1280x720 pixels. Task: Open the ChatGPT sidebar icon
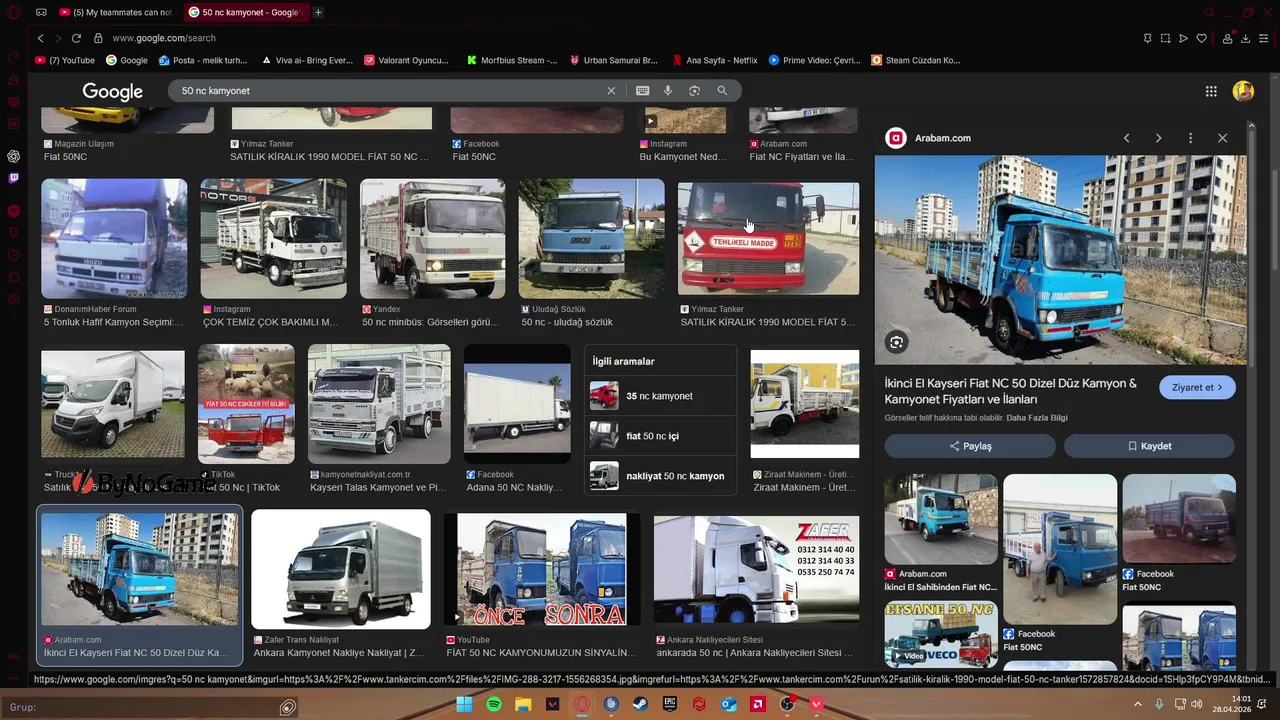[14, 156]
